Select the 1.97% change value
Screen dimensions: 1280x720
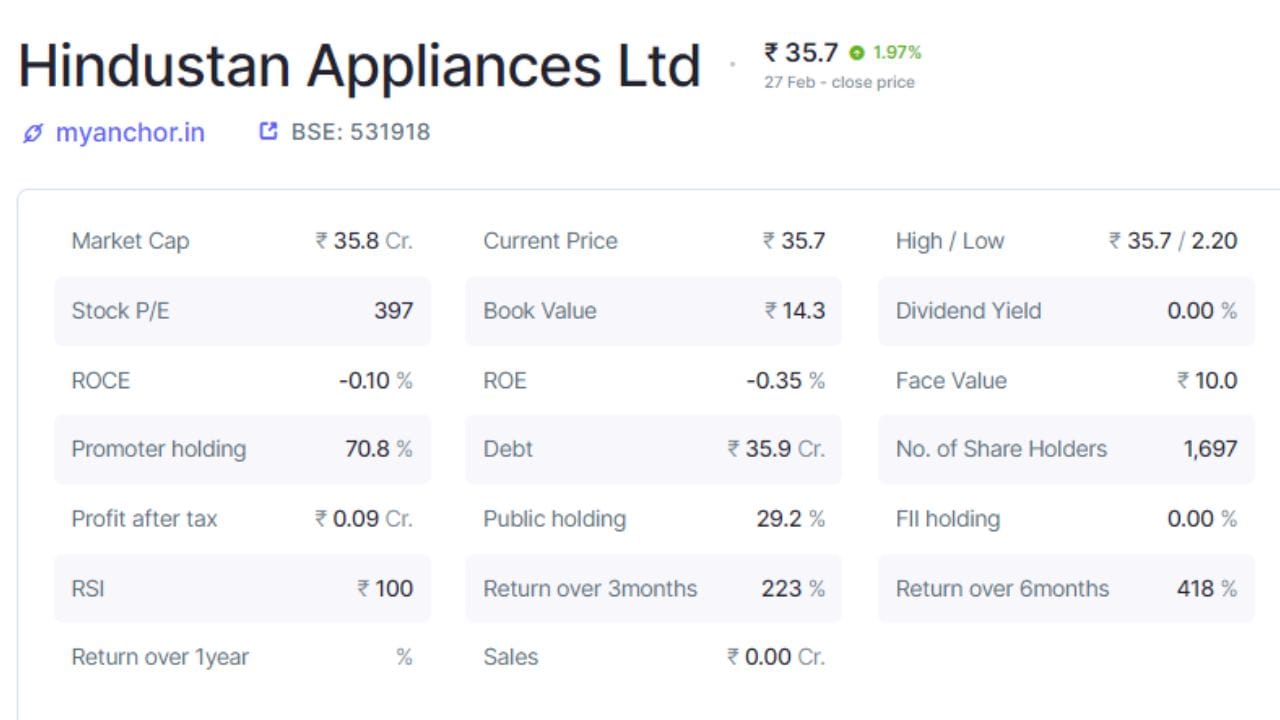click(x=897, y=53)
